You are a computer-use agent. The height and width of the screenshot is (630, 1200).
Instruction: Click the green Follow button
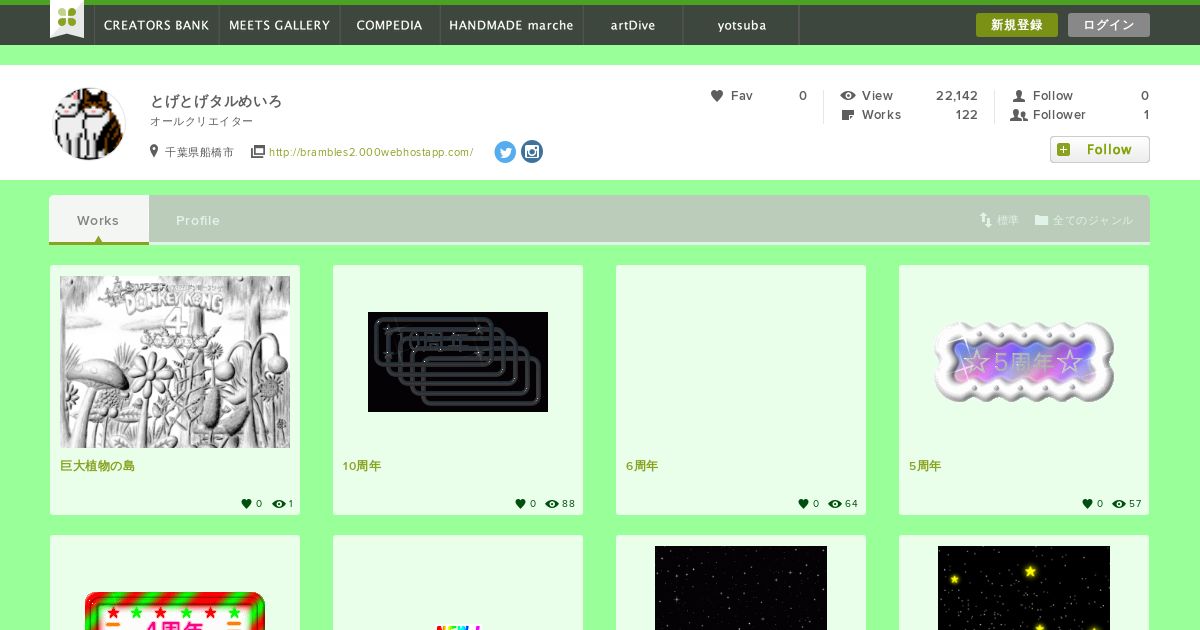(x=1100, y=150)
